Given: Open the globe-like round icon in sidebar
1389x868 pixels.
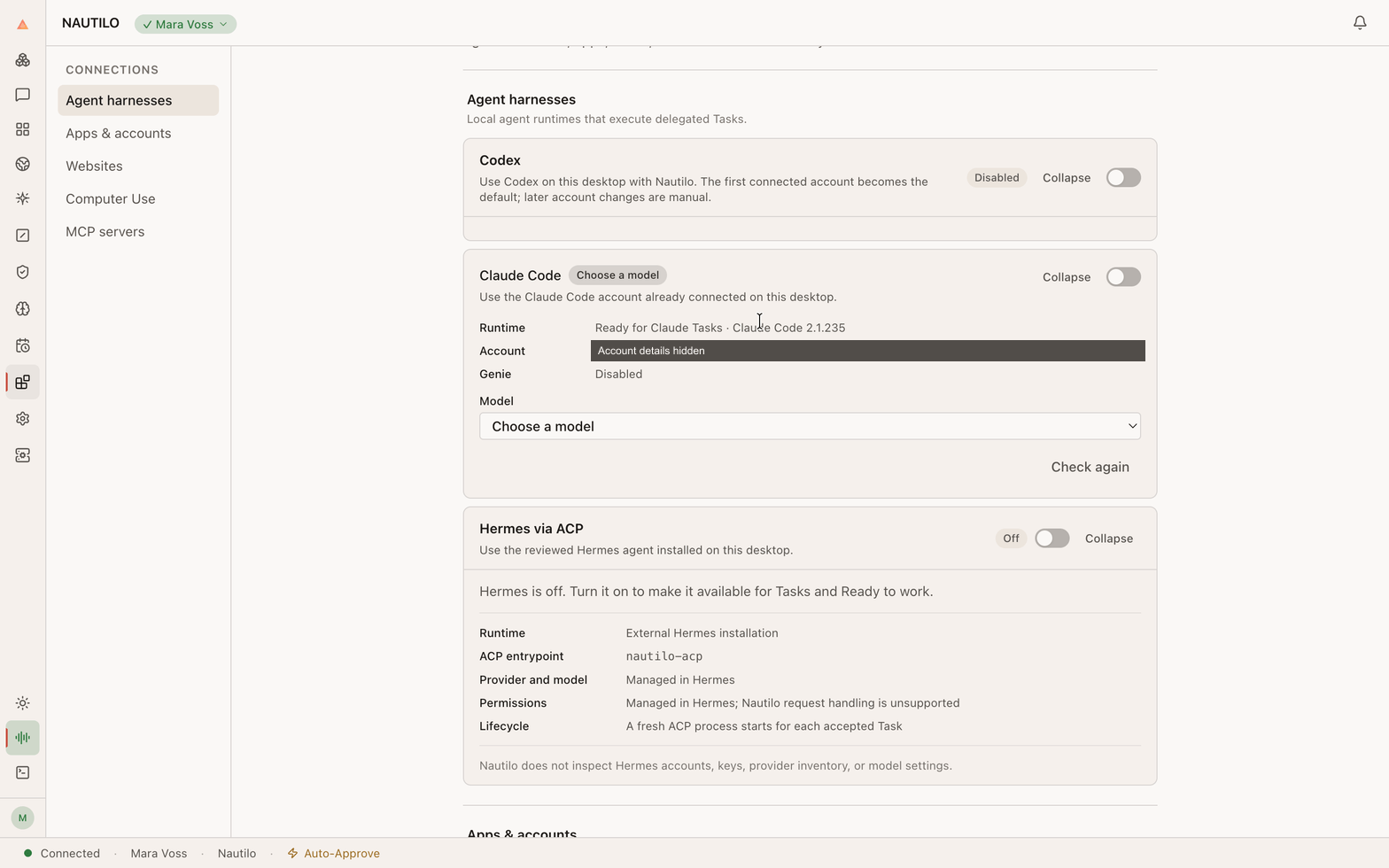Looking at the screenshot, I should coord(23,164).
